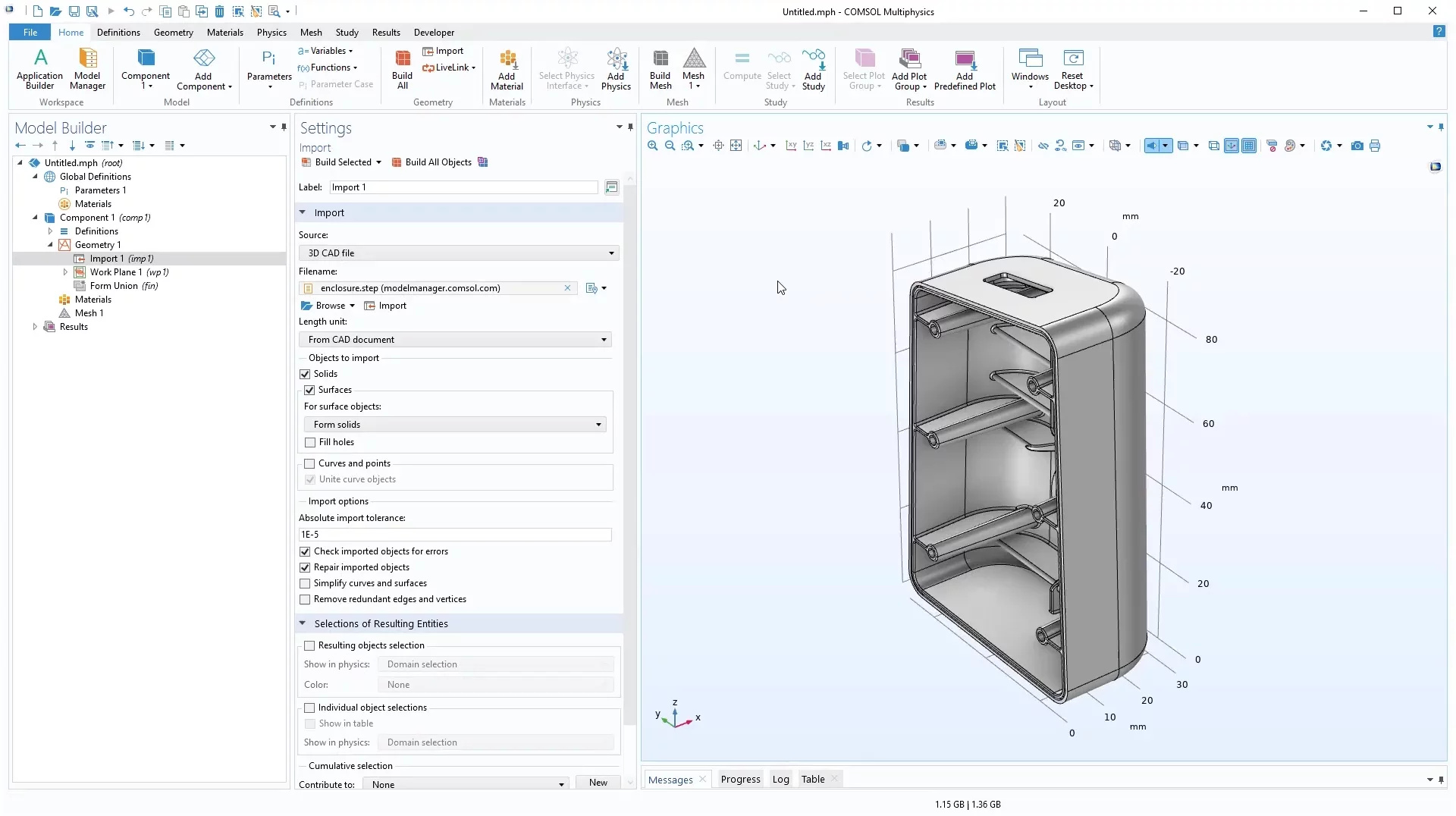Open the File menu
Viewport: 1456px width, 816px height.
[x=30, y=32]
